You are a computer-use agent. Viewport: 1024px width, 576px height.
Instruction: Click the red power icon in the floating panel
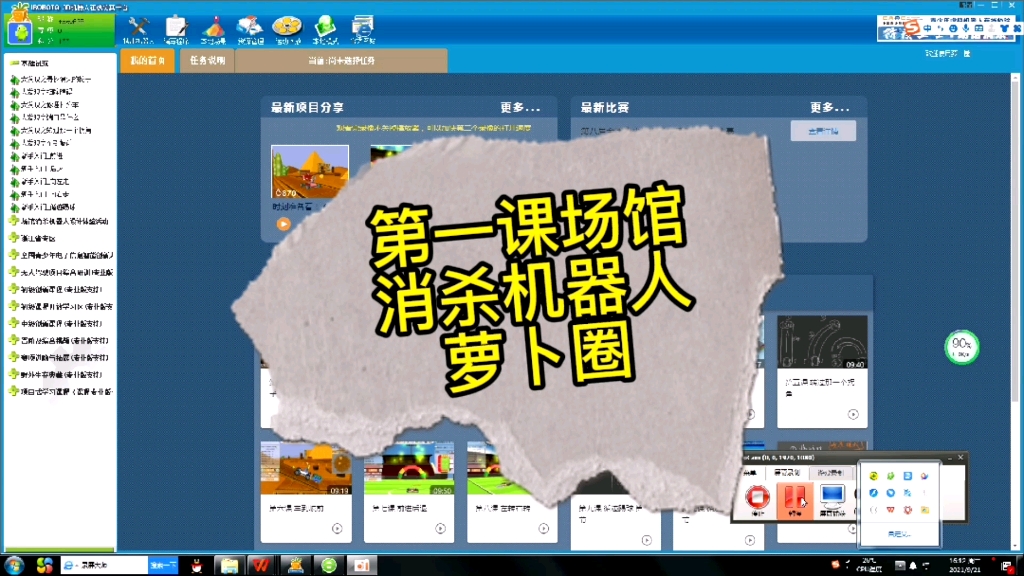pos(757,497)
